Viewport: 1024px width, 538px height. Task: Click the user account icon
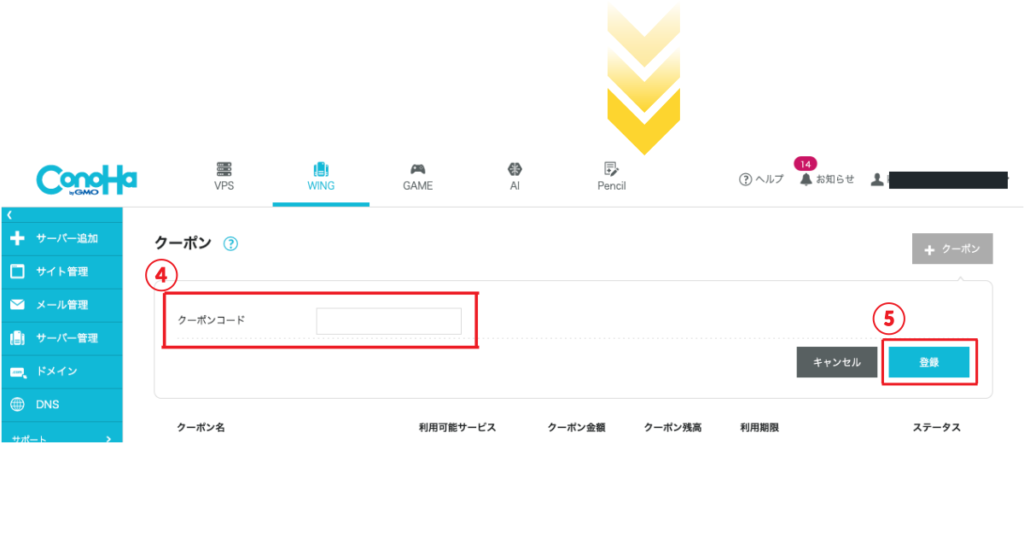[x=877, y=180]
